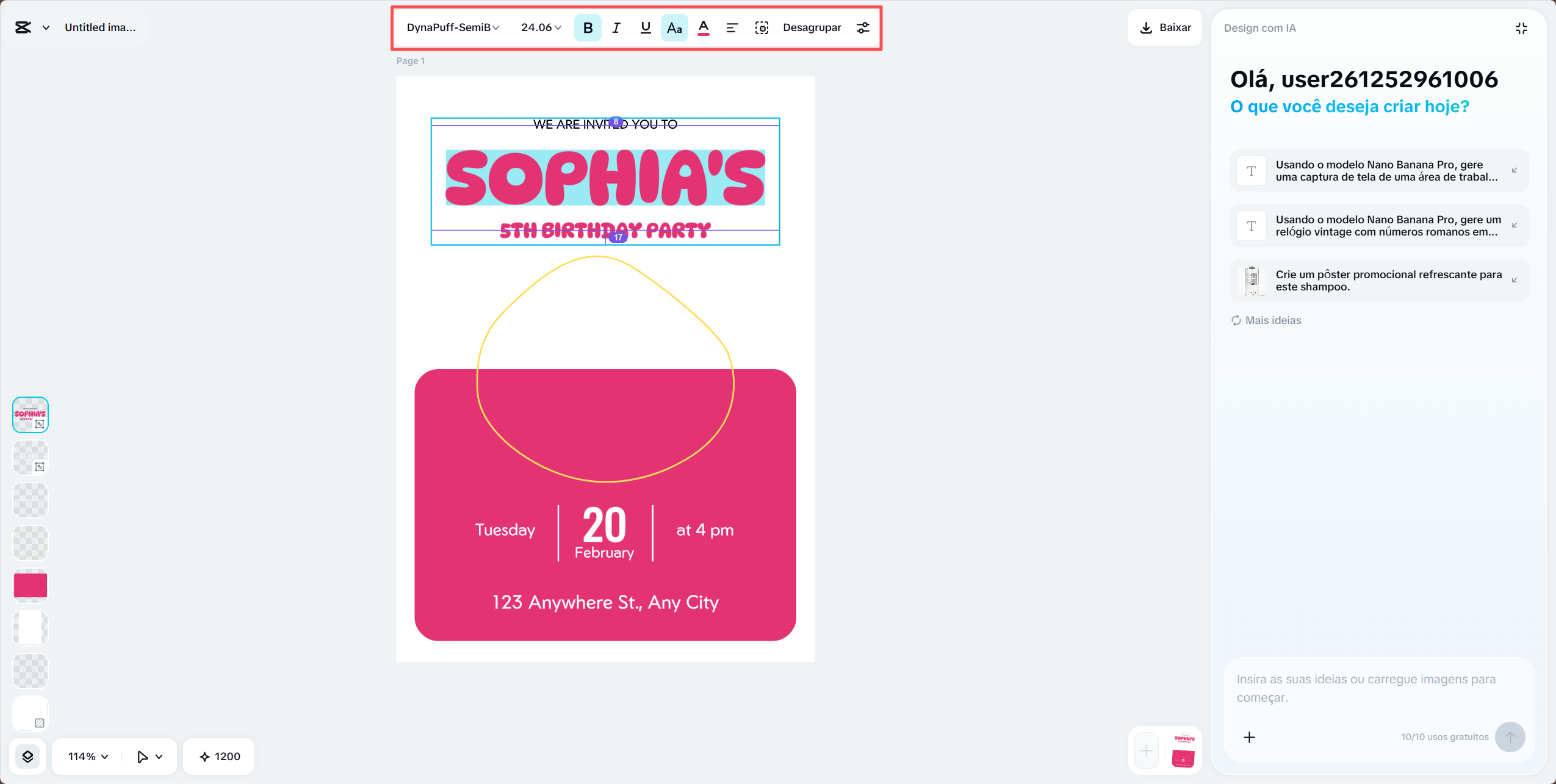Screen dimensions: 1556x784
Task: Click the plus attachment icon in prompt
Action: pyautogui.click(x=1249, y=737)
